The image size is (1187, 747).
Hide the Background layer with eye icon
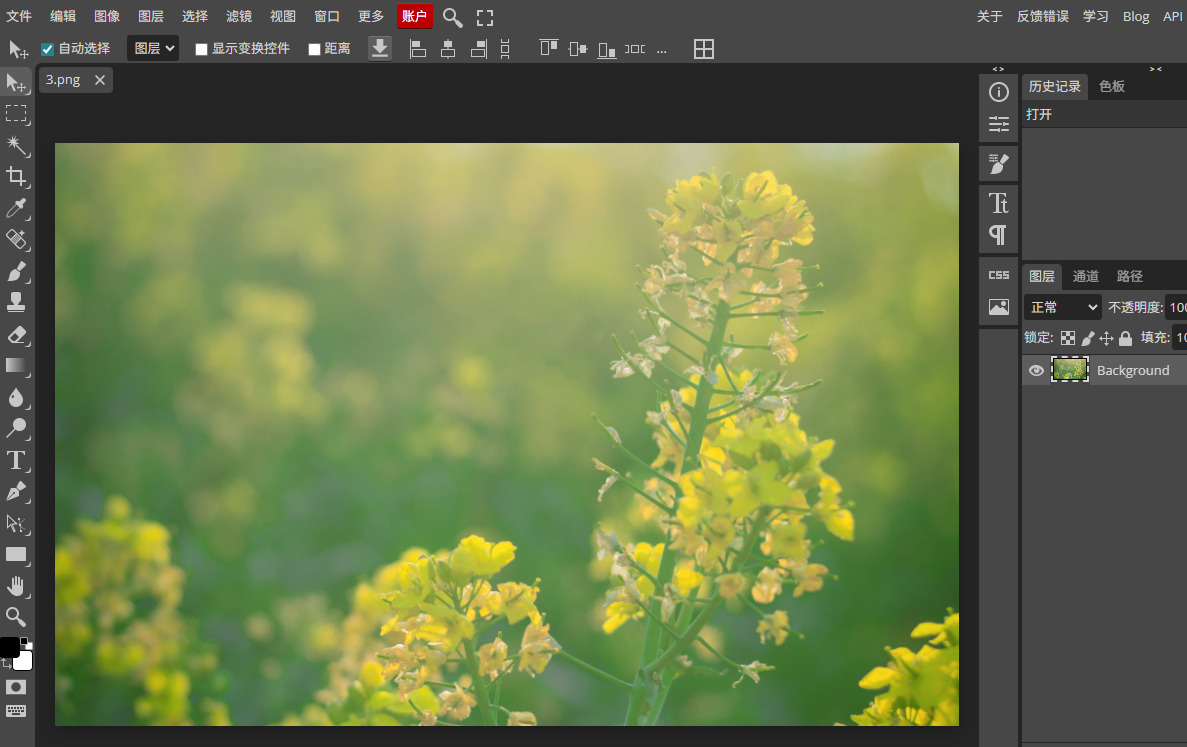tap(1036, 370)
